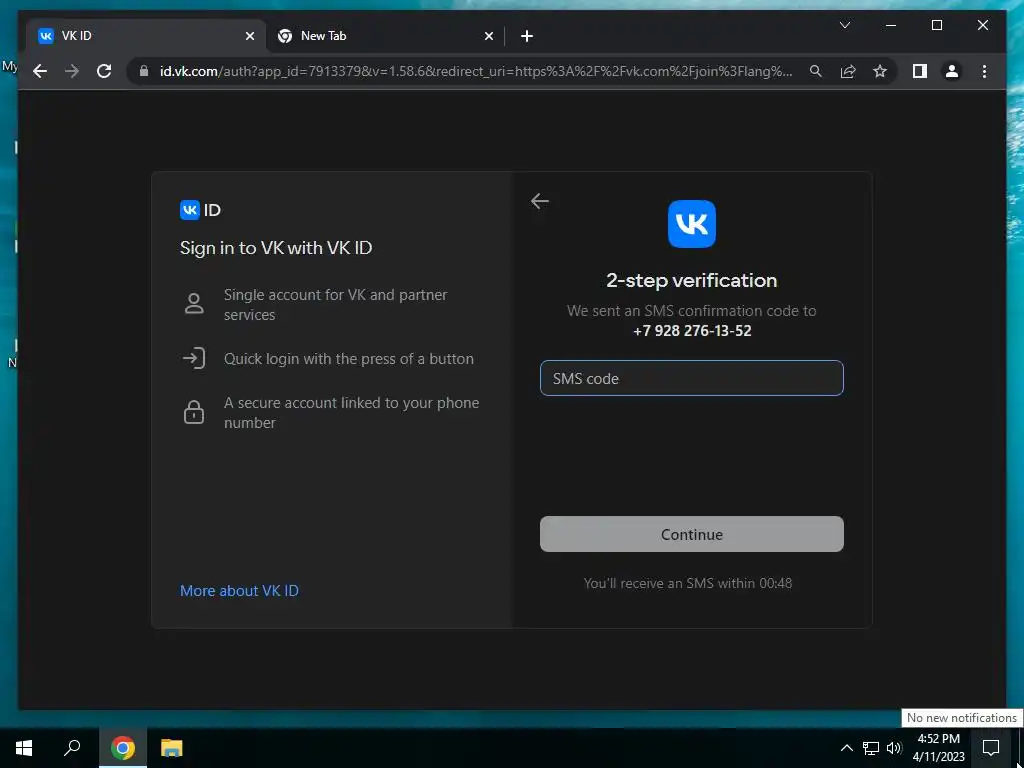Image resolution: width=1024 pixels, height=768 pixels.
Task: Open the Chrome three-dot menu
Action: (x=984, y=71)
